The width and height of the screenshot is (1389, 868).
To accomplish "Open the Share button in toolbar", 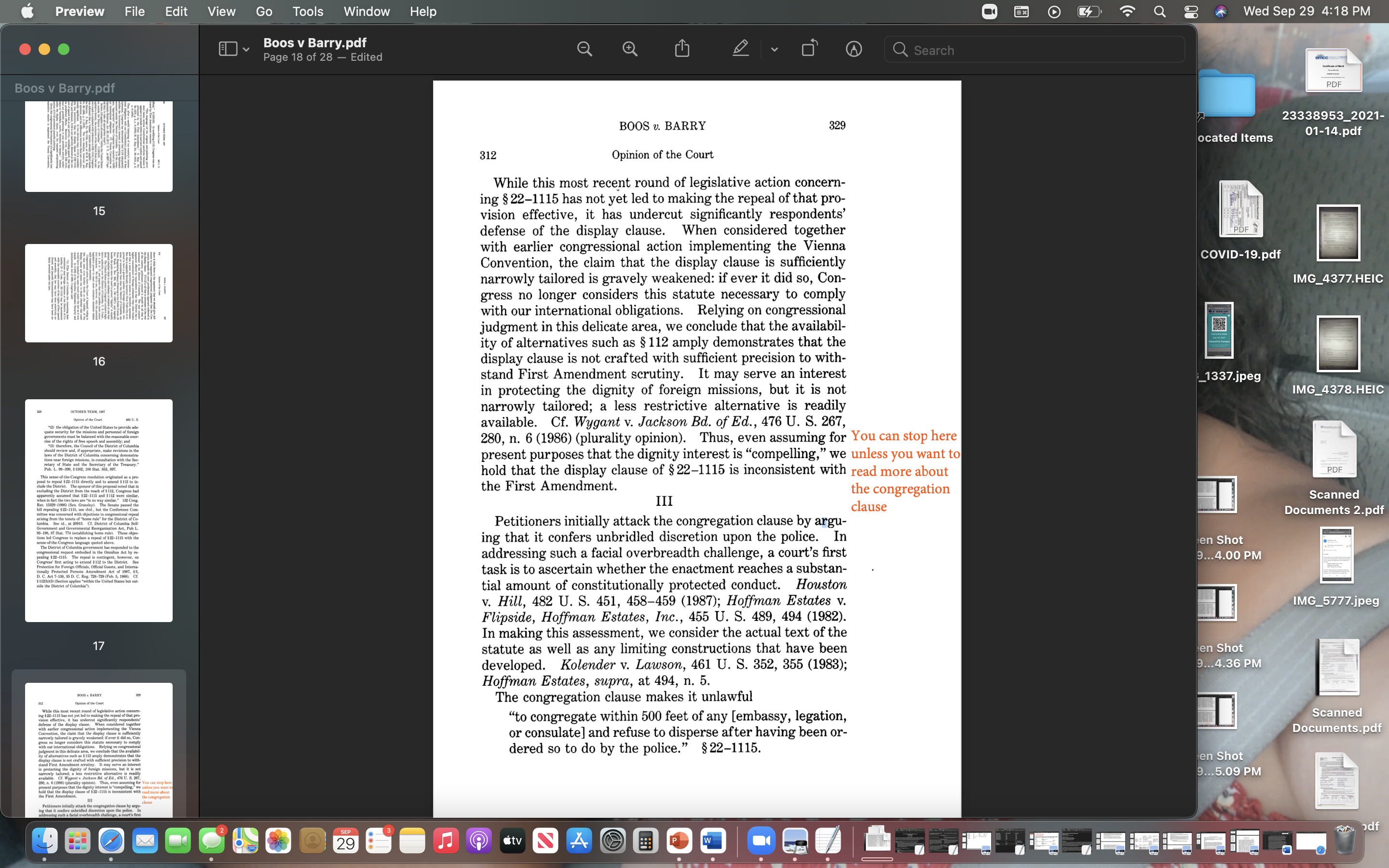I will coord(682,49).
